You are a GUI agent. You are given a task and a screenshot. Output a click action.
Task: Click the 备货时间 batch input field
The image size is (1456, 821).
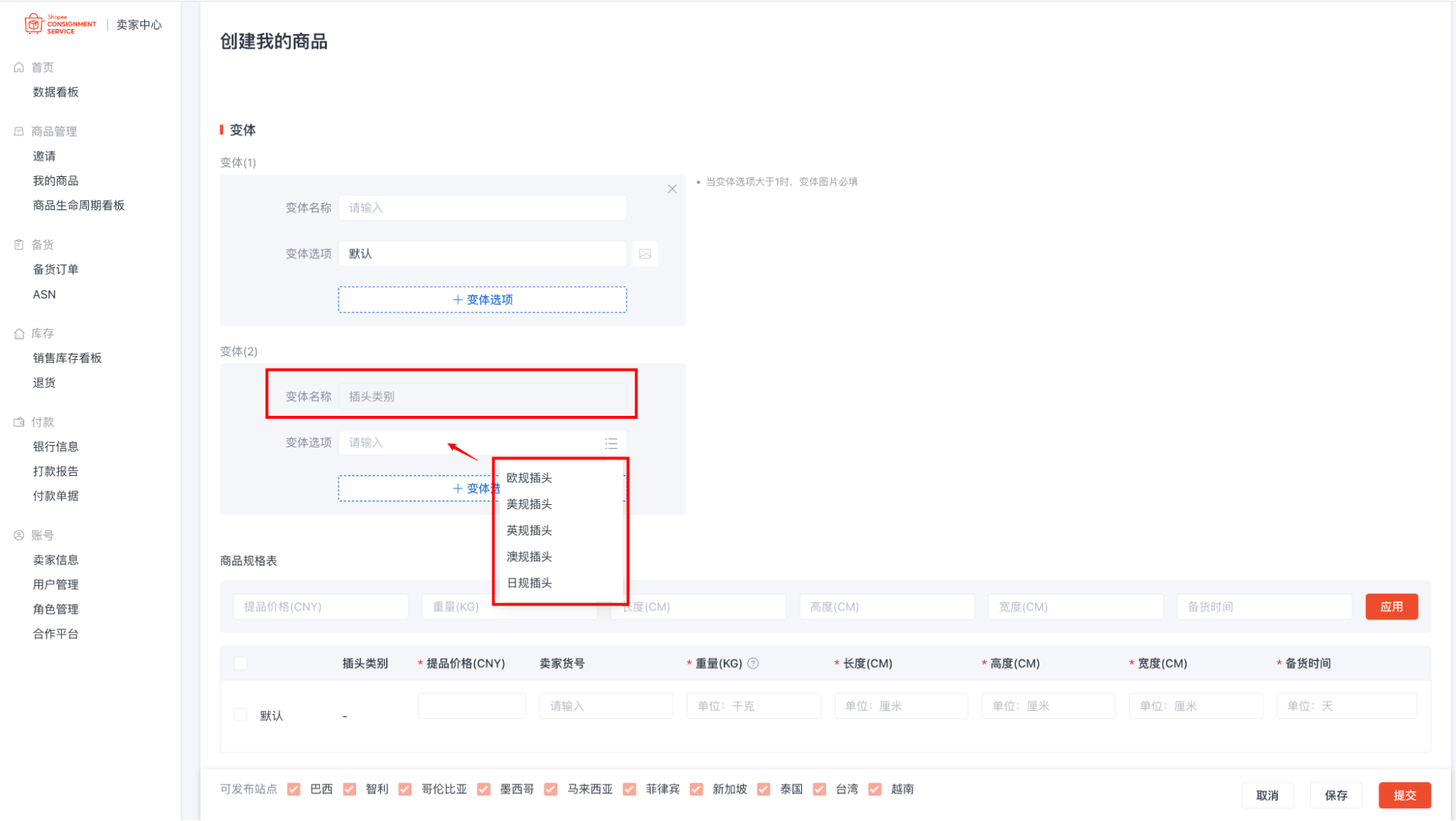click(x=1264, y=608)
